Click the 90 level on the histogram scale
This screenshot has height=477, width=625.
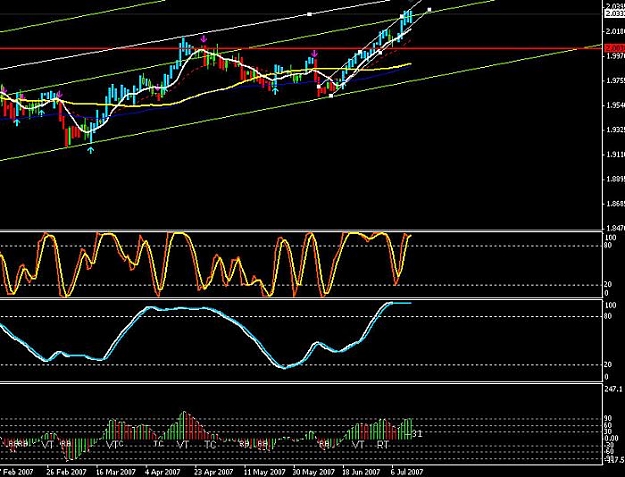tap(608, 418)
